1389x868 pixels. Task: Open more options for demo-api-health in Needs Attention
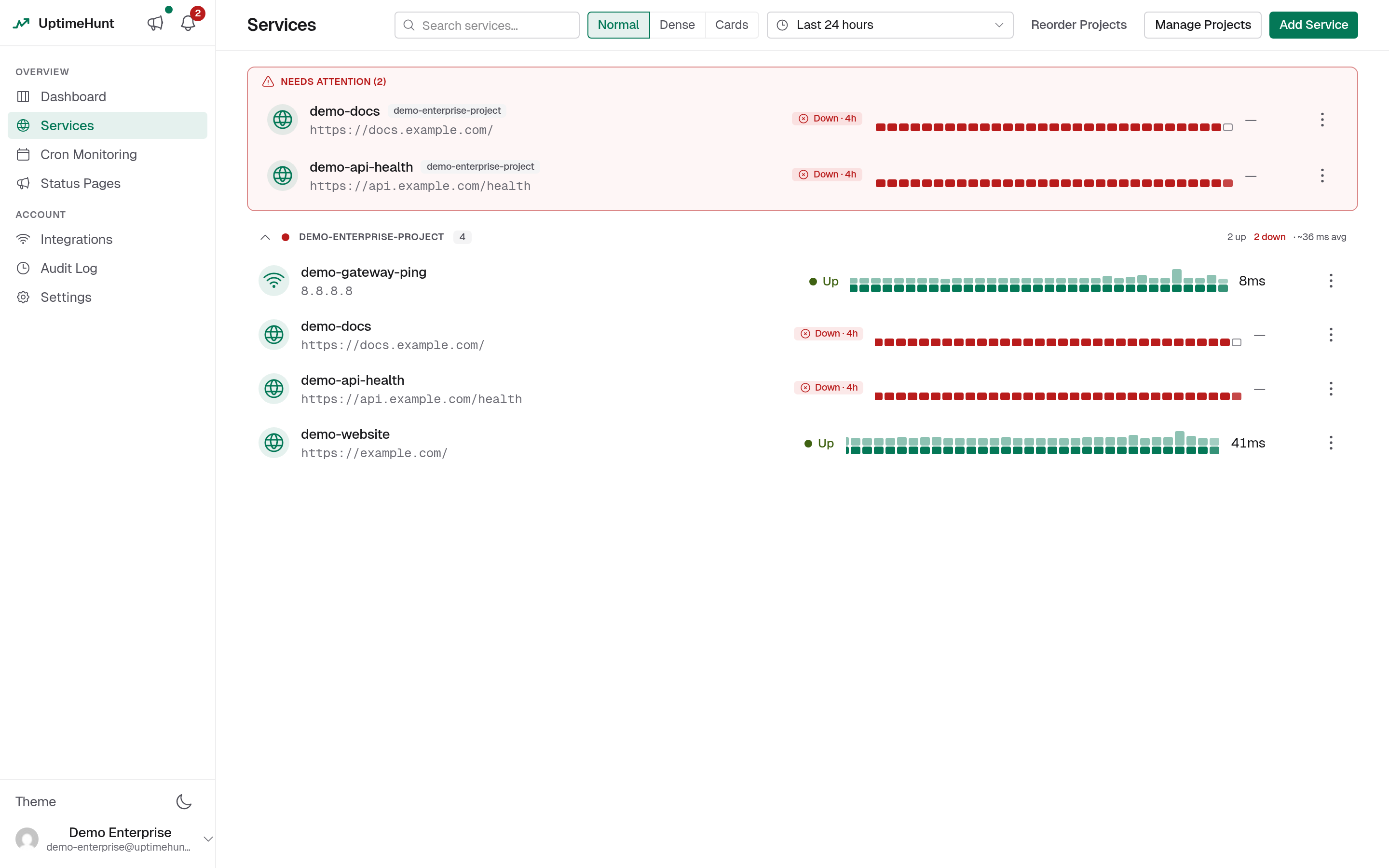(1322, 175)
